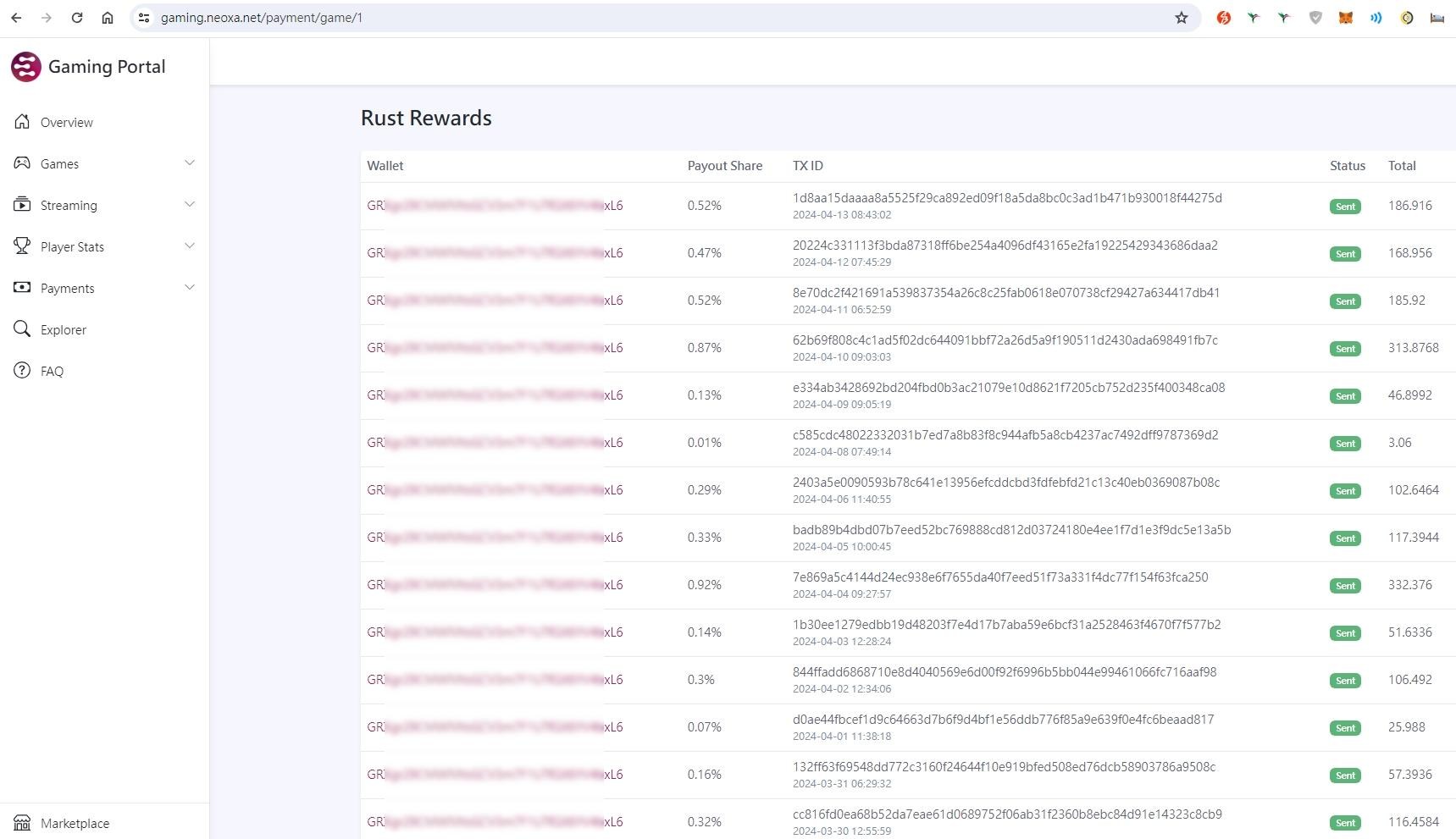Open the MetaMask fox extension

[1345, 18]
